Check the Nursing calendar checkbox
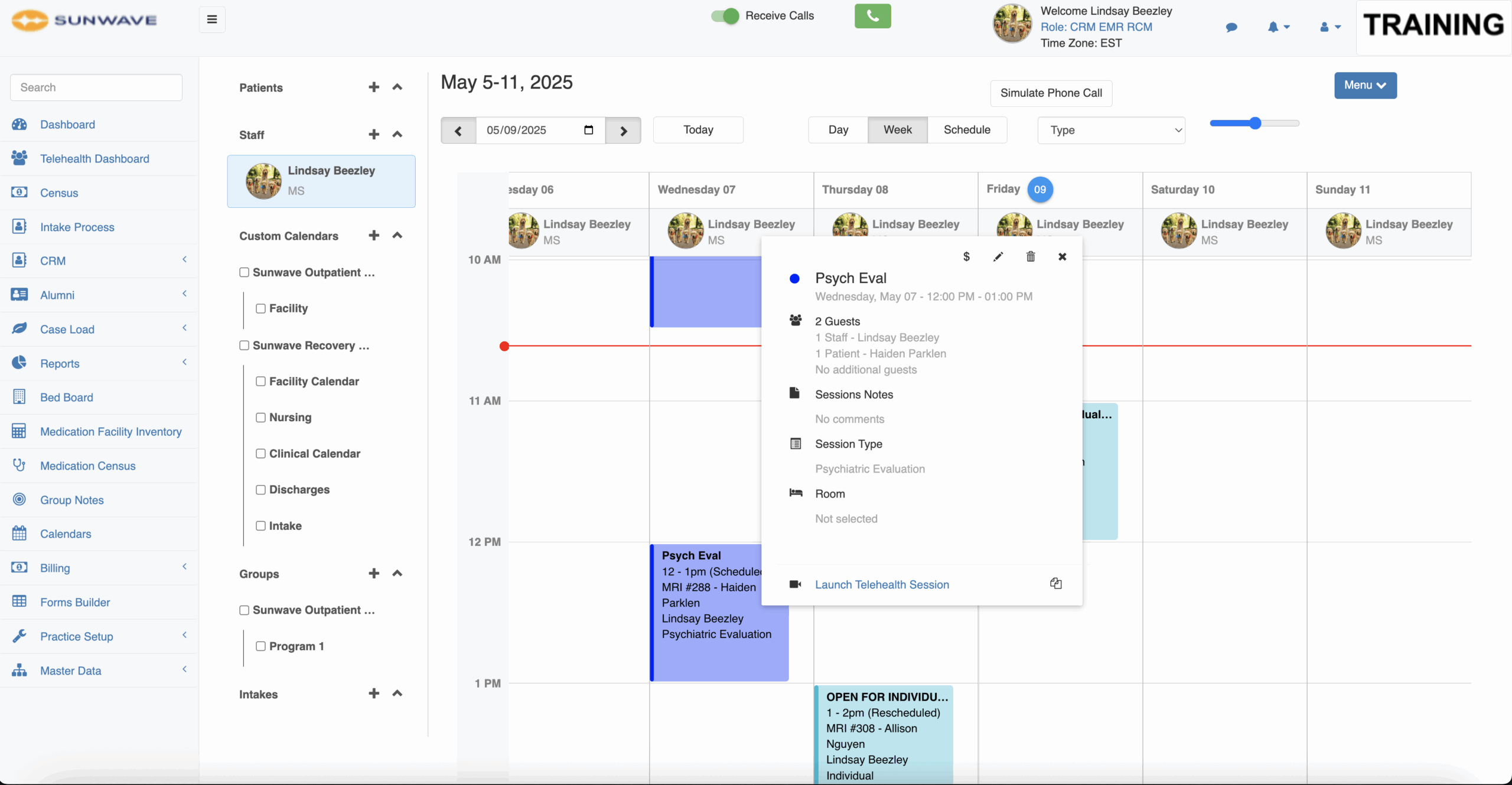The height and width of the screenshot is (785, 1512). click(260, 418)
